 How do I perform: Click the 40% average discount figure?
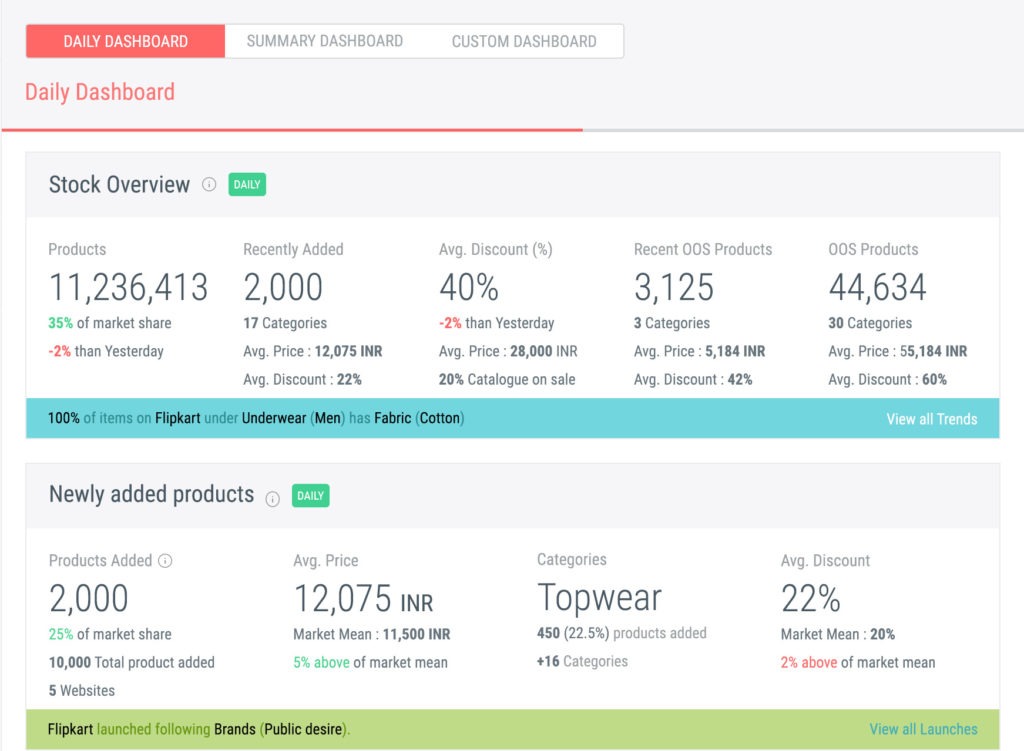pyautogui.click(x=468, y=288)
